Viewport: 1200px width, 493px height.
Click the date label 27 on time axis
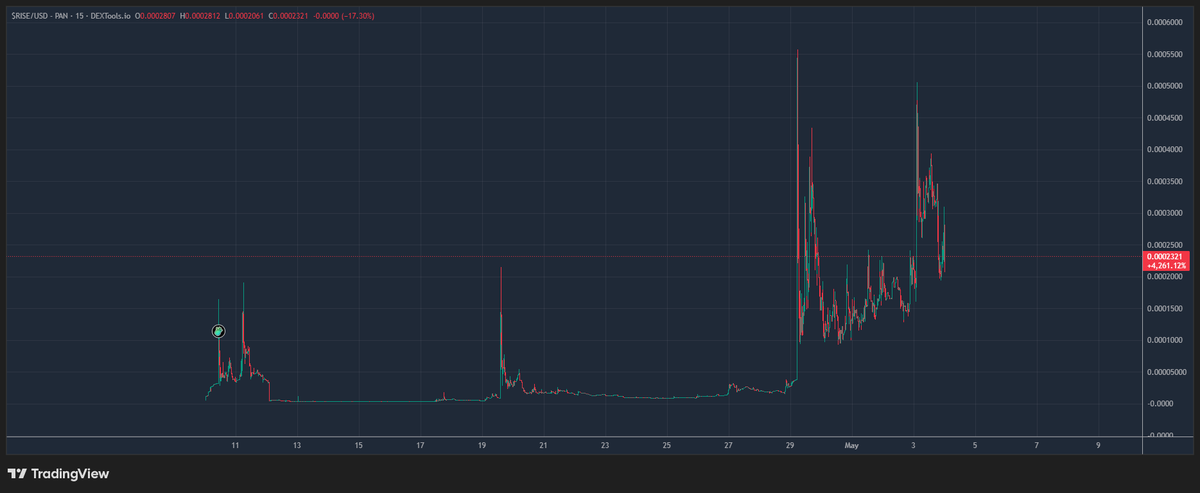(729, 444)
